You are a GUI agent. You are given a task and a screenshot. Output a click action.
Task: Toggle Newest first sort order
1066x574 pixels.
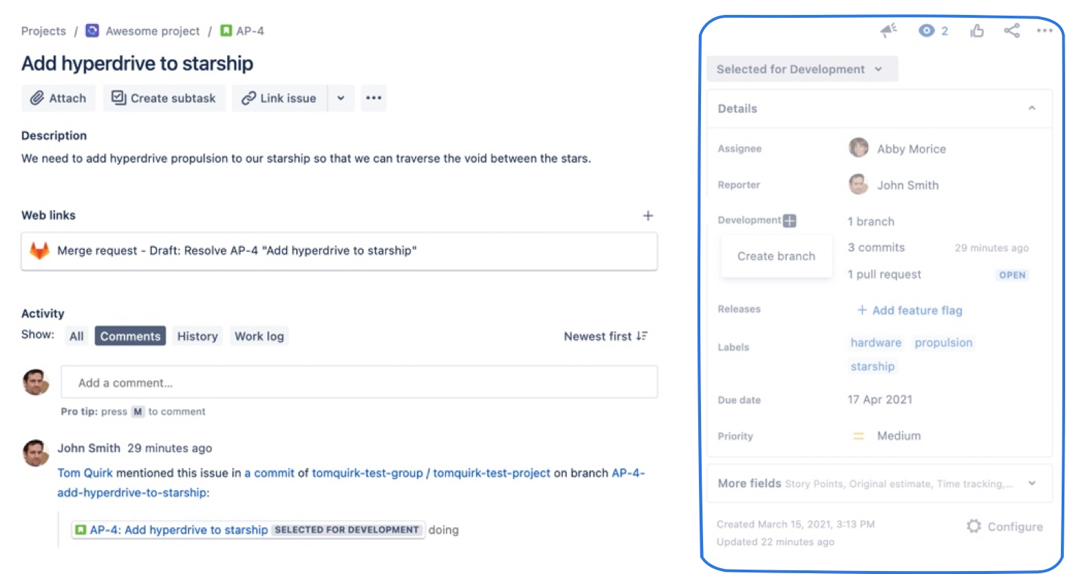pyautogui.click(x=605, y=336)
